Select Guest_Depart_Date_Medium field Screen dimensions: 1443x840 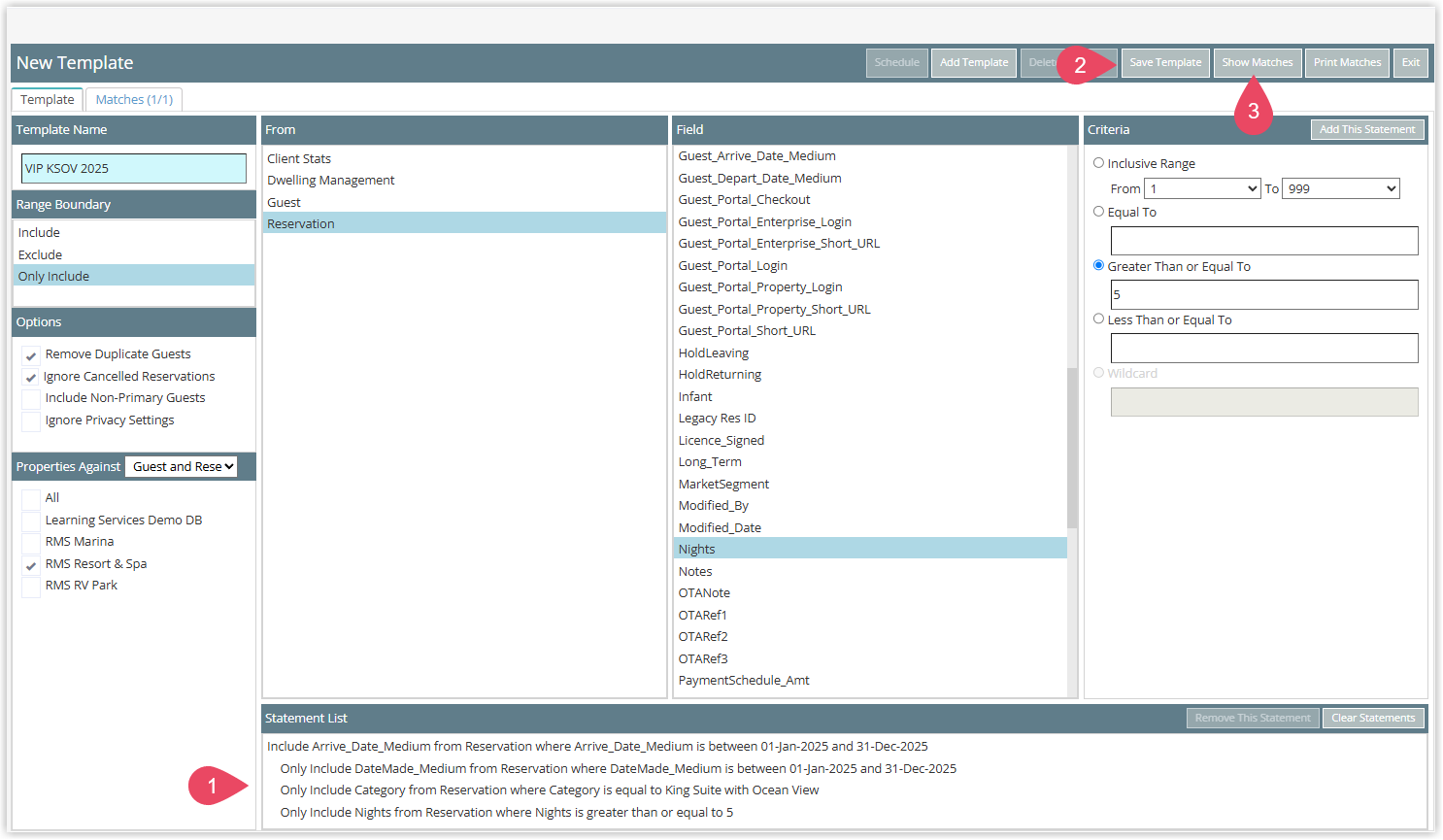(x=870, y=179)
